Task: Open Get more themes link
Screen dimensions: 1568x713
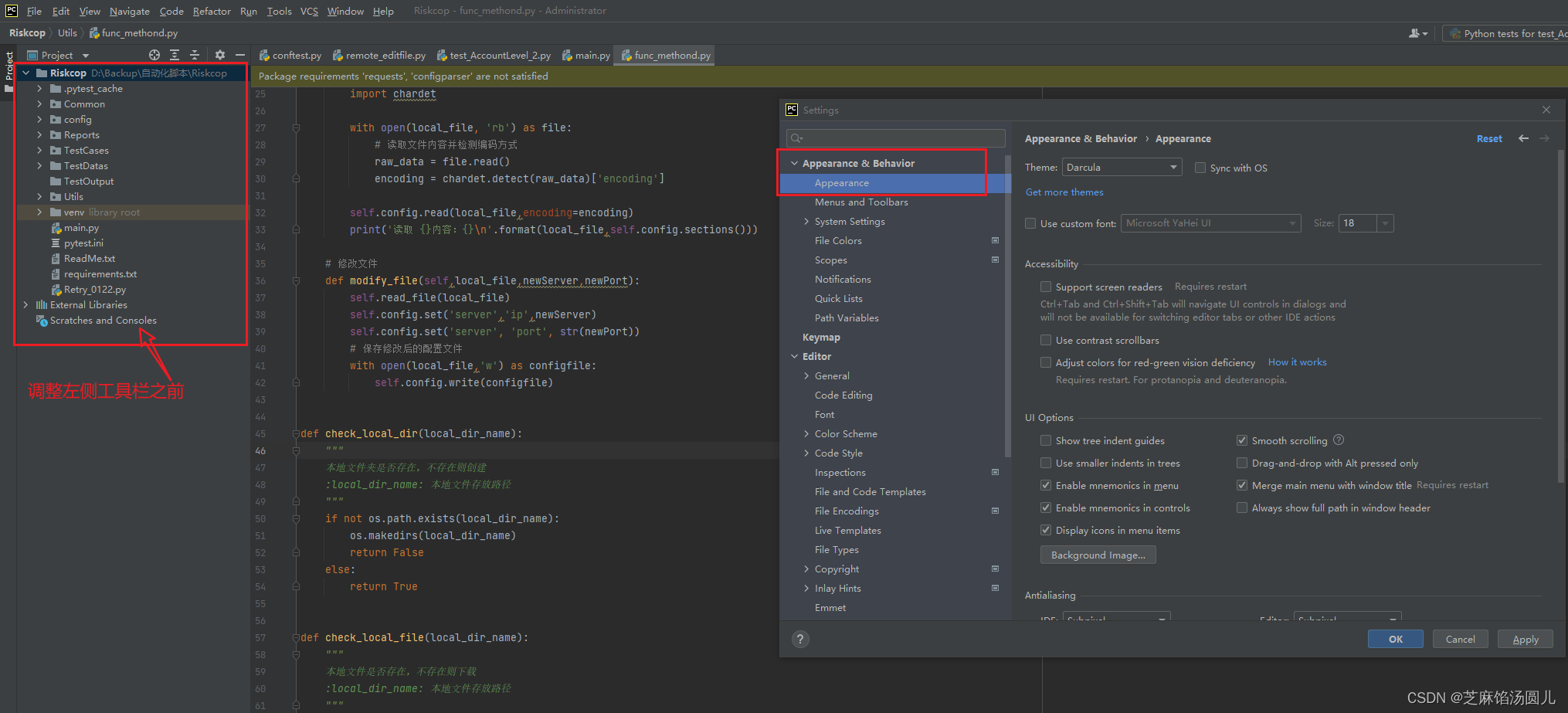Action: pyautogui.click(x=1064, y=192)
